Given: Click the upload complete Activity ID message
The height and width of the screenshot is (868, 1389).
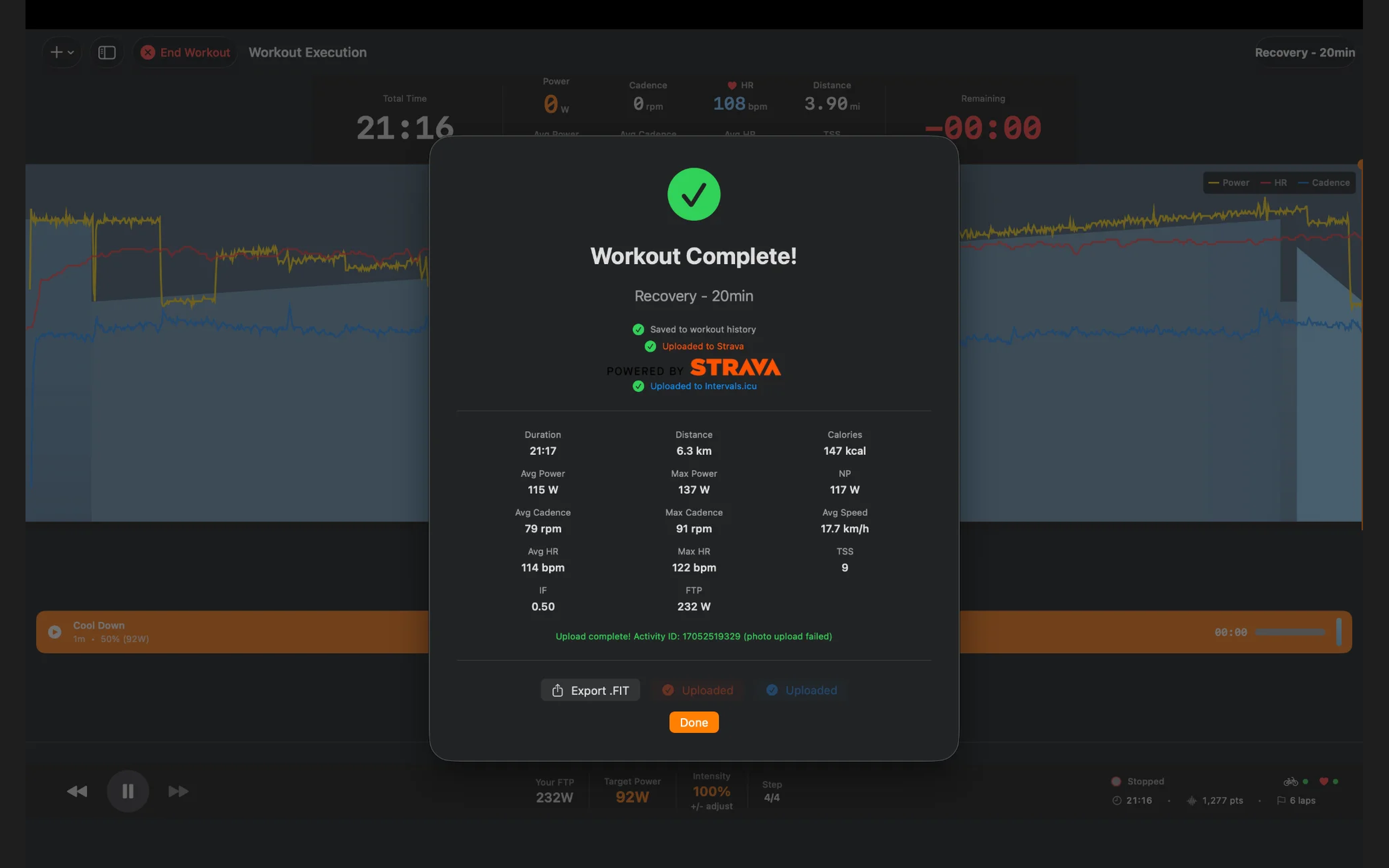Looking at the screenshot, I should click(x=694, y=636).
